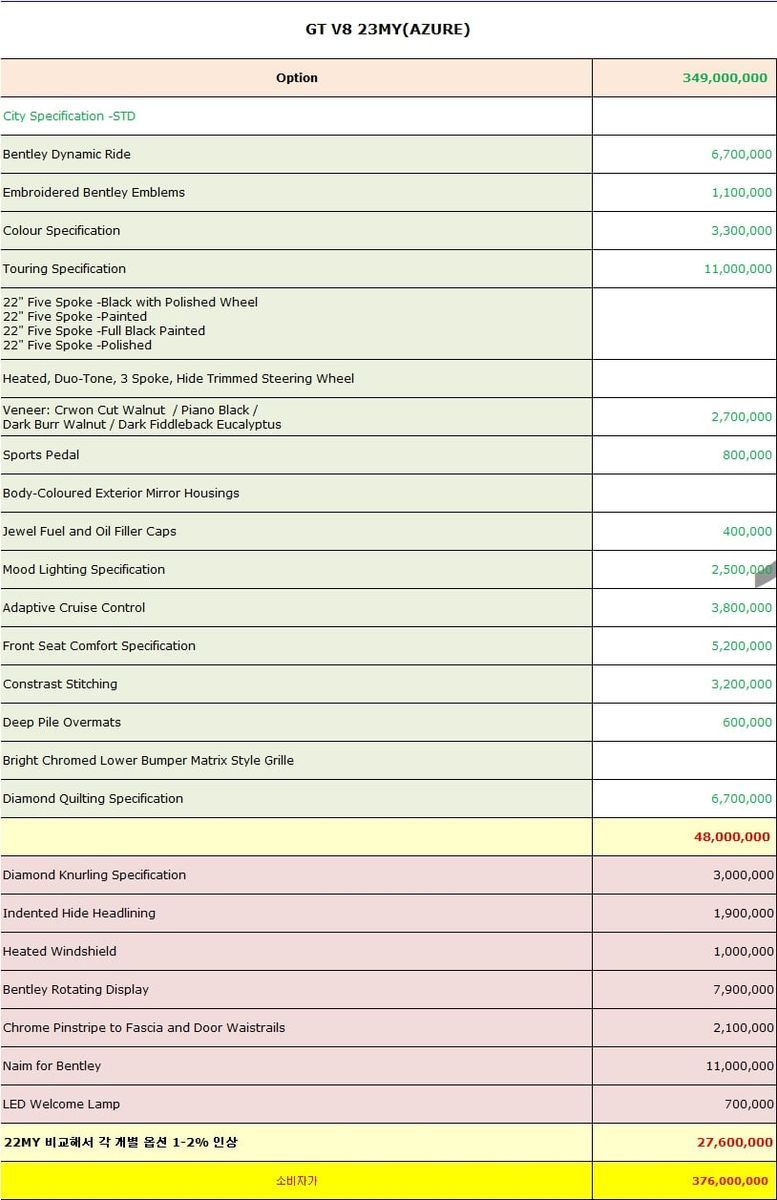Select 'Constrast Stitching' cell
This screenshot has height=1200, width=777.
296,684
